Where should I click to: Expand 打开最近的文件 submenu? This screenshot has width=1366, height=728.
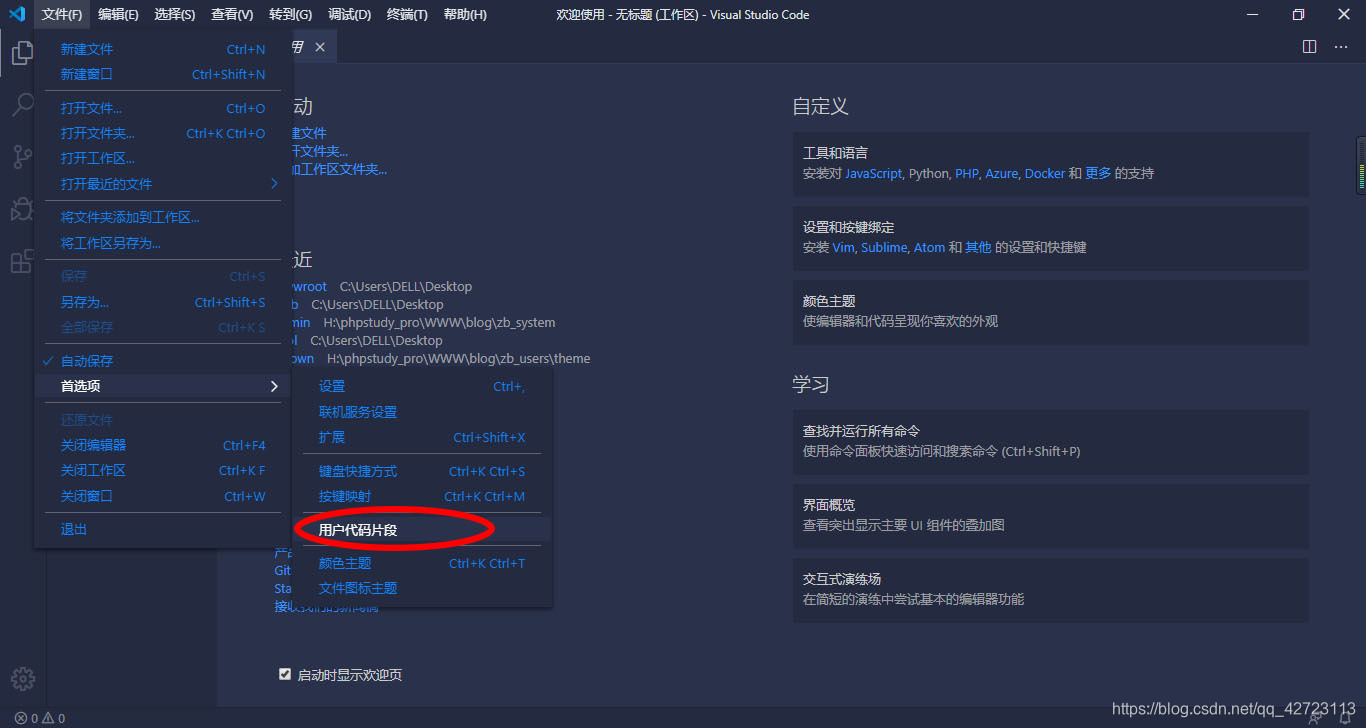(x=164, y=184)
